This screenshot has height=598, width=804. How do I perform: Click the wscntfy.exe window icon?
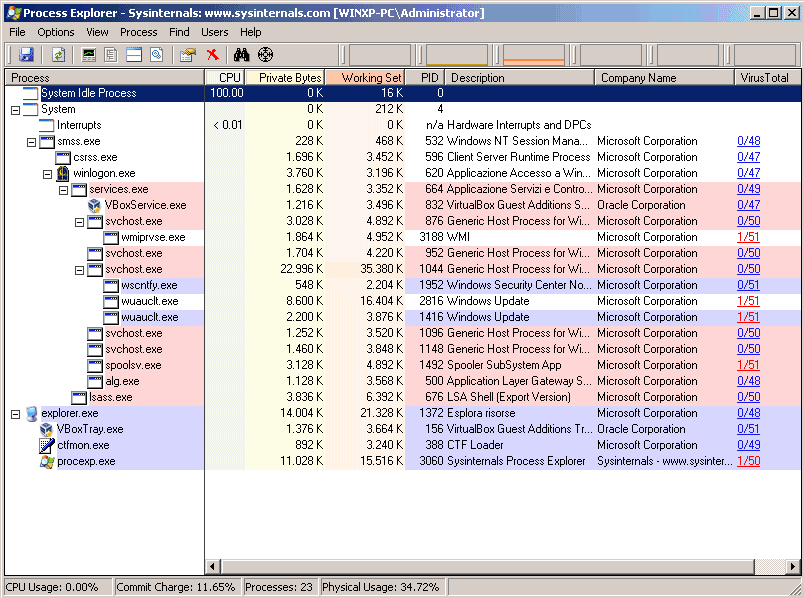(x=110, y=286)
